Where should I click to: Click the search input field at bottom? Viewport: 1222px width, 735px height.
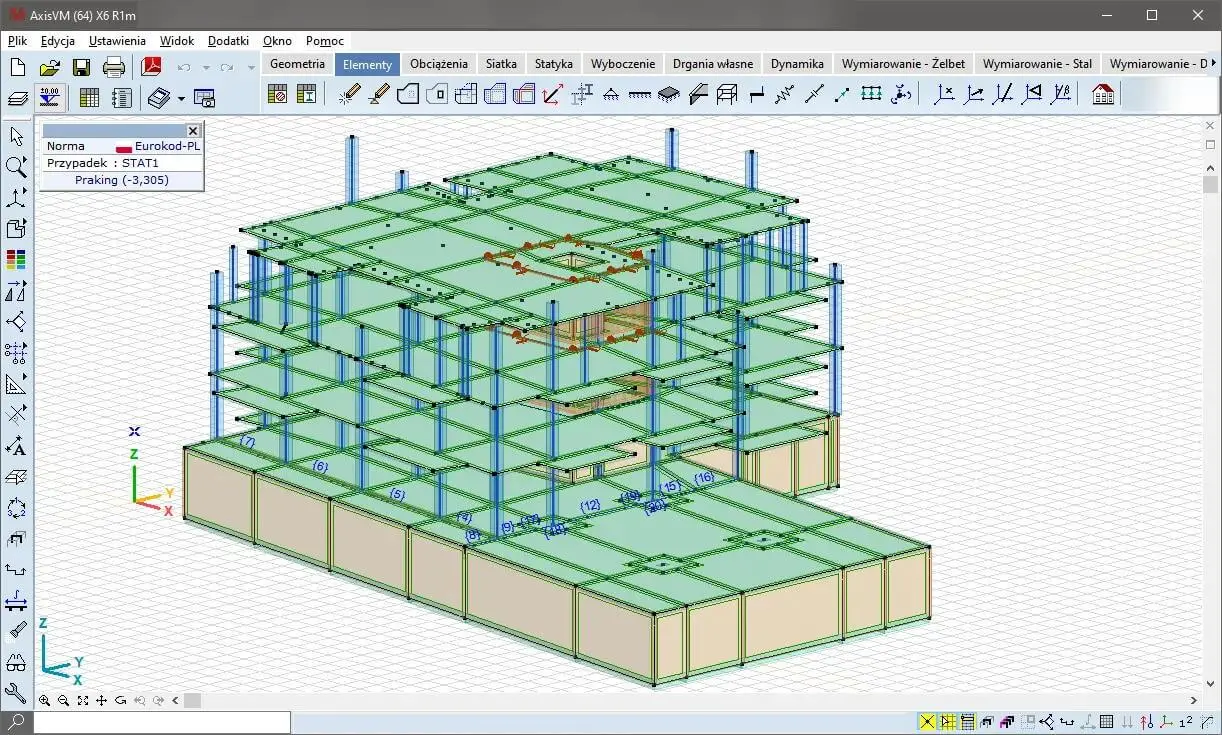162,721
